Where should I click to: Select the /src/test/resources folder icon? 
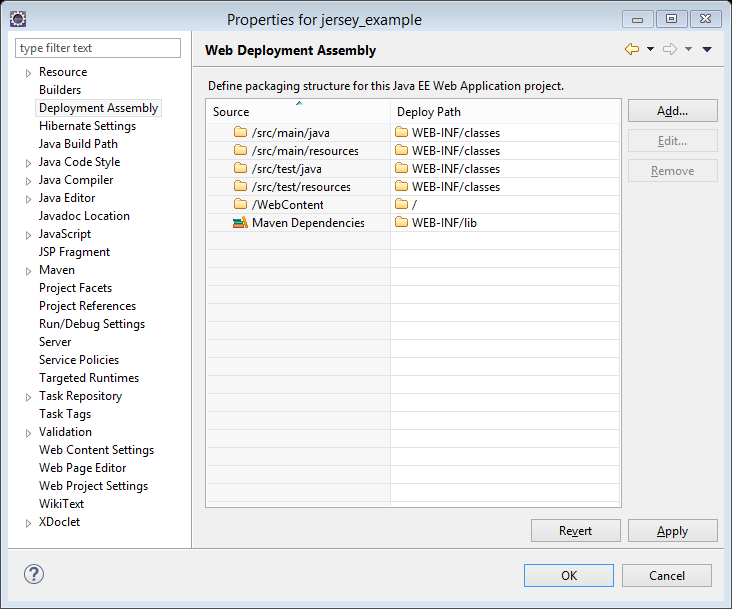pyautogui.click(x=240, y=186)
